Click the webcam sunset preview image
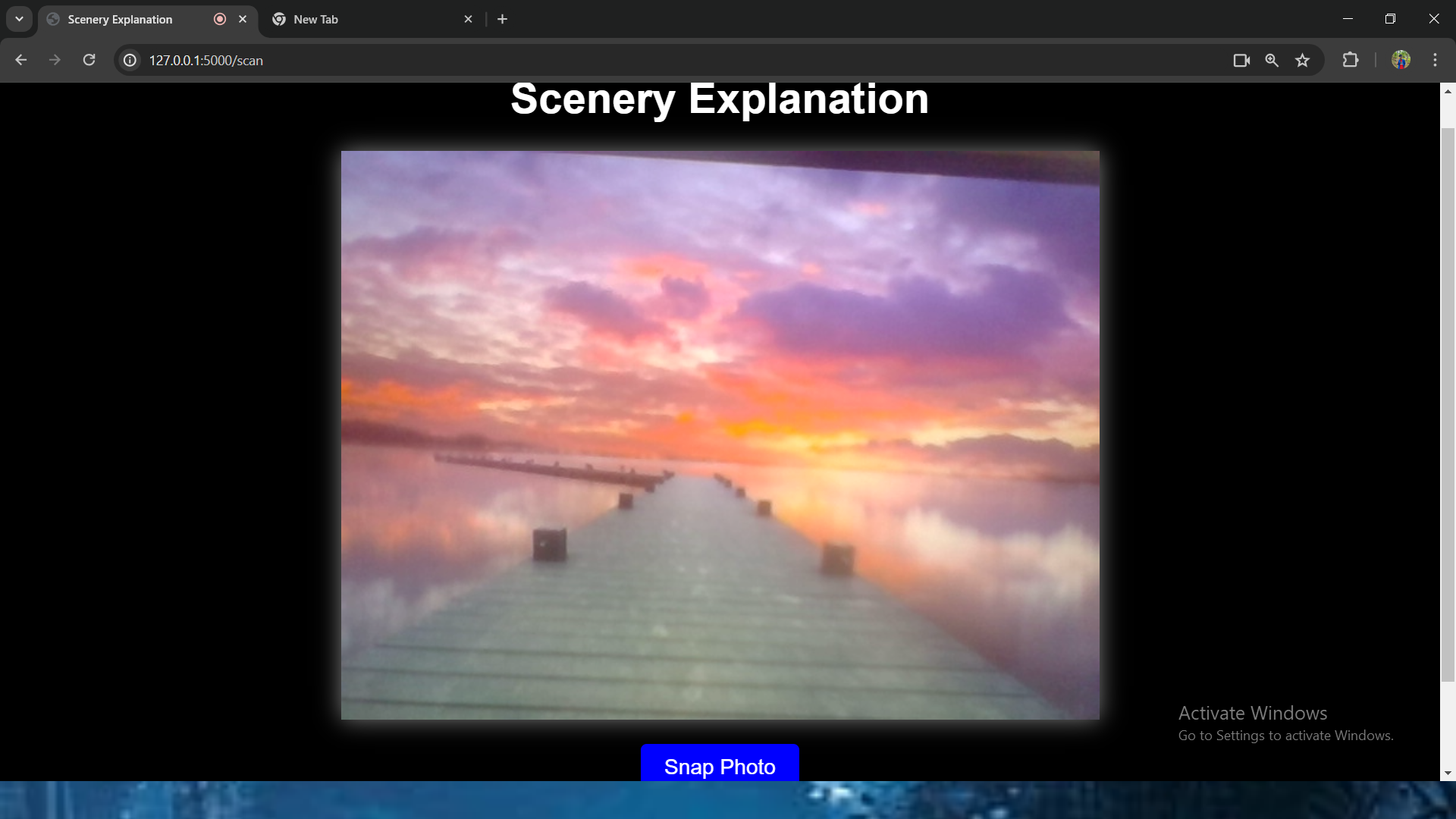The width and height of the screenshot is (1456, 819). point(720,435)
